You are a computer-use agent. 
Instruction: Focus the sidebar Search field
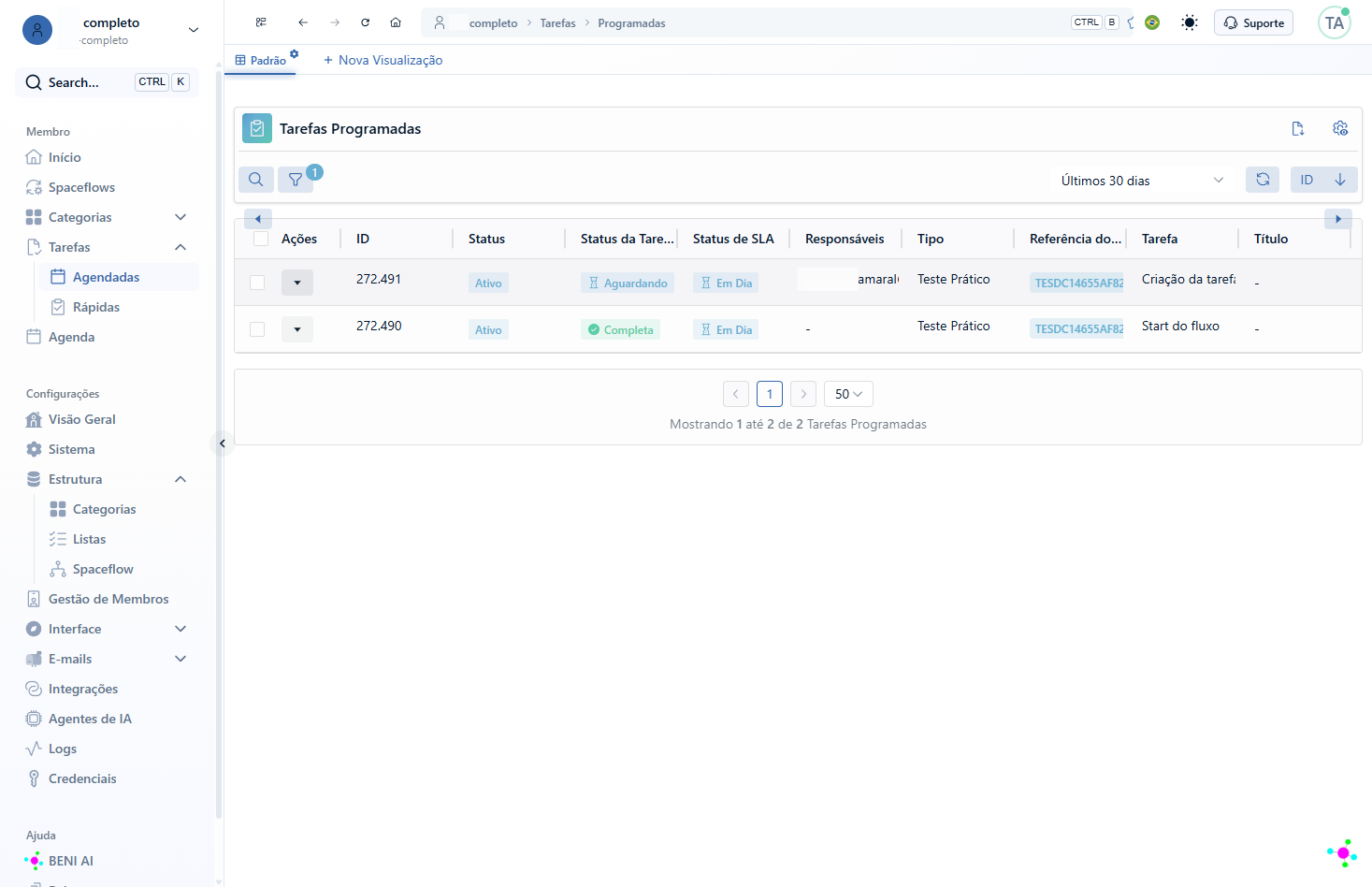pos(107,82)
